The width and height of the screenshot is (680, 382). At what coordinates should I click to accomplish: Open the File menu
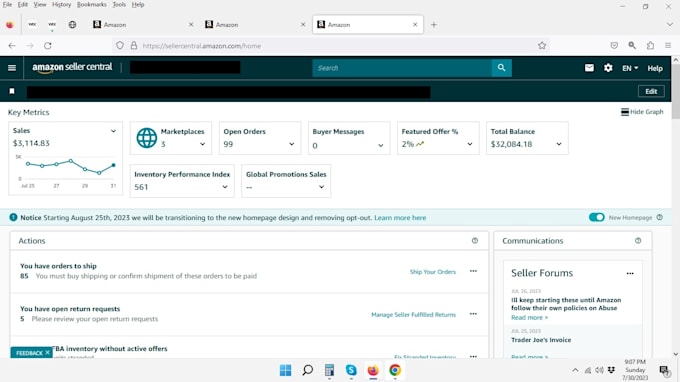pos(7,4)
